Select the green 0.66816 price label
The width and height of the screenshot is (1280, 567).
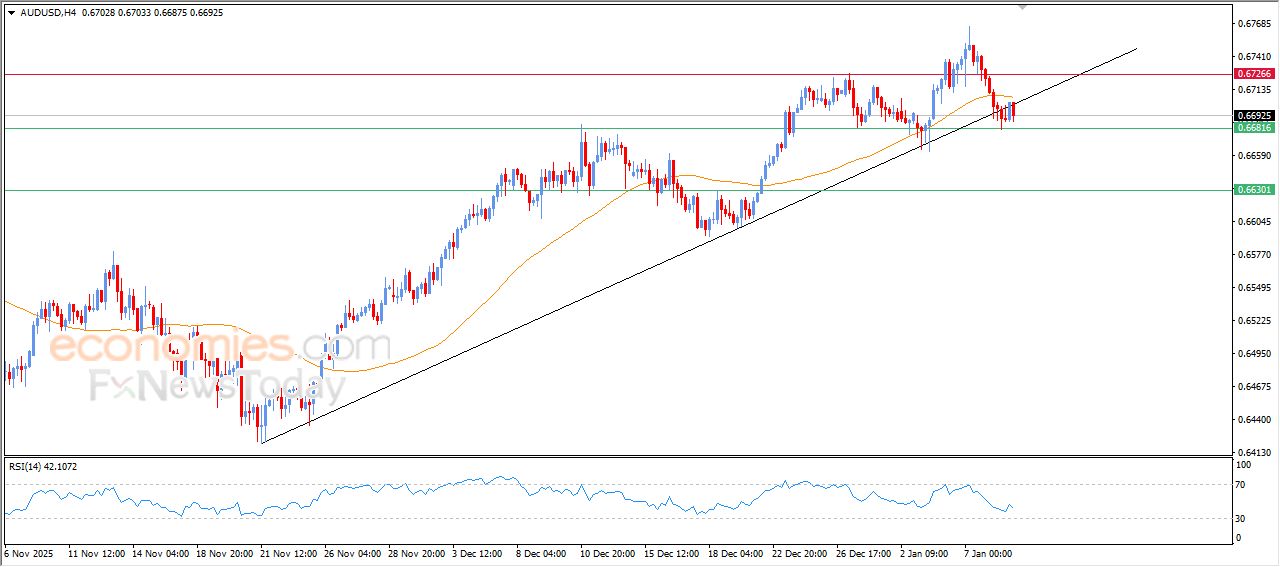tap(1254, 128)
